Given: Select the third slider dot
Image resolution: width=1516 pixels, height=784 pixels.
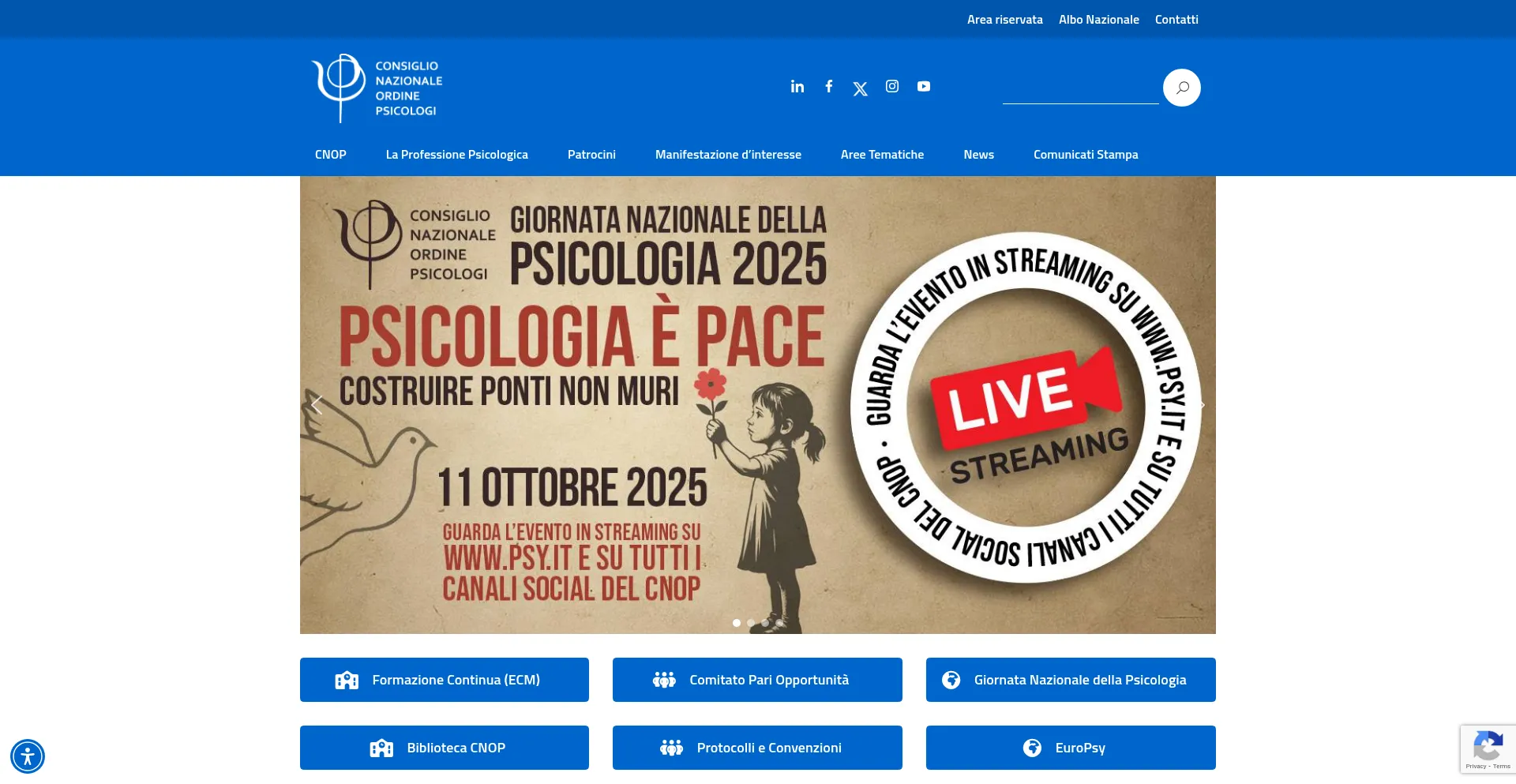Looking at the screenshot, I should [765, 623].
